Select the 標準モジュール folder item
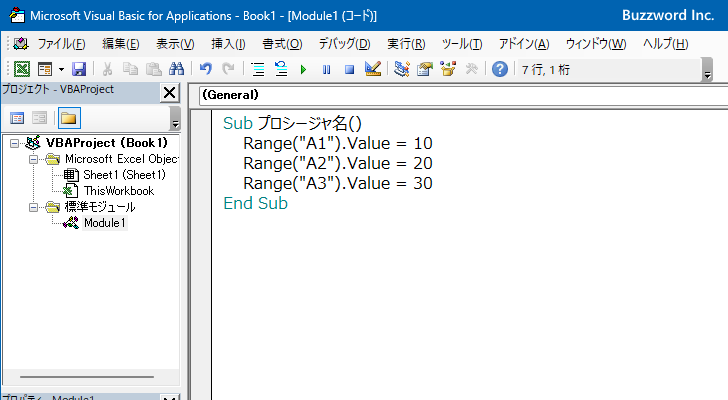 click(100, 207)
